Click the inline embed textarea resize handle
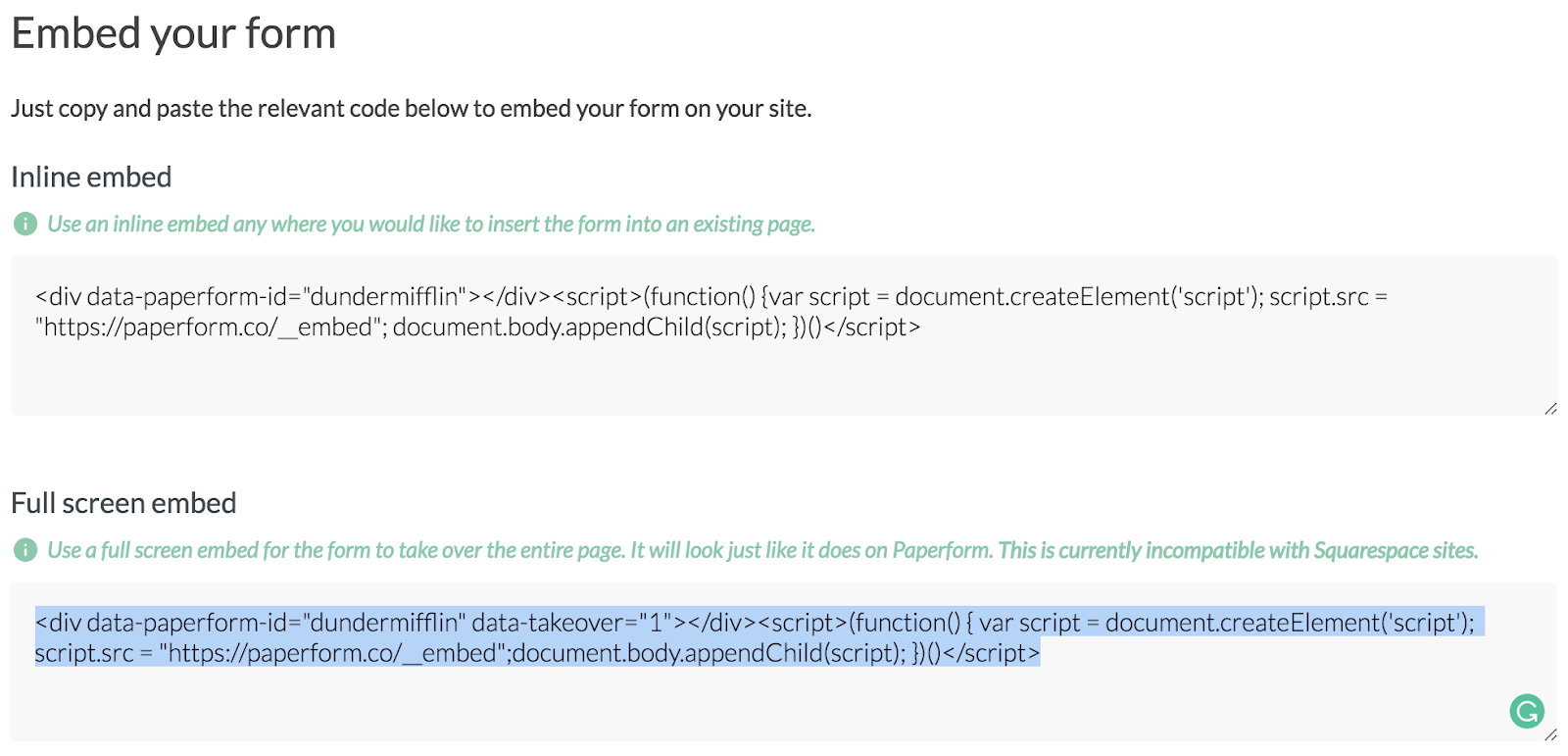 coord(1550,408)
